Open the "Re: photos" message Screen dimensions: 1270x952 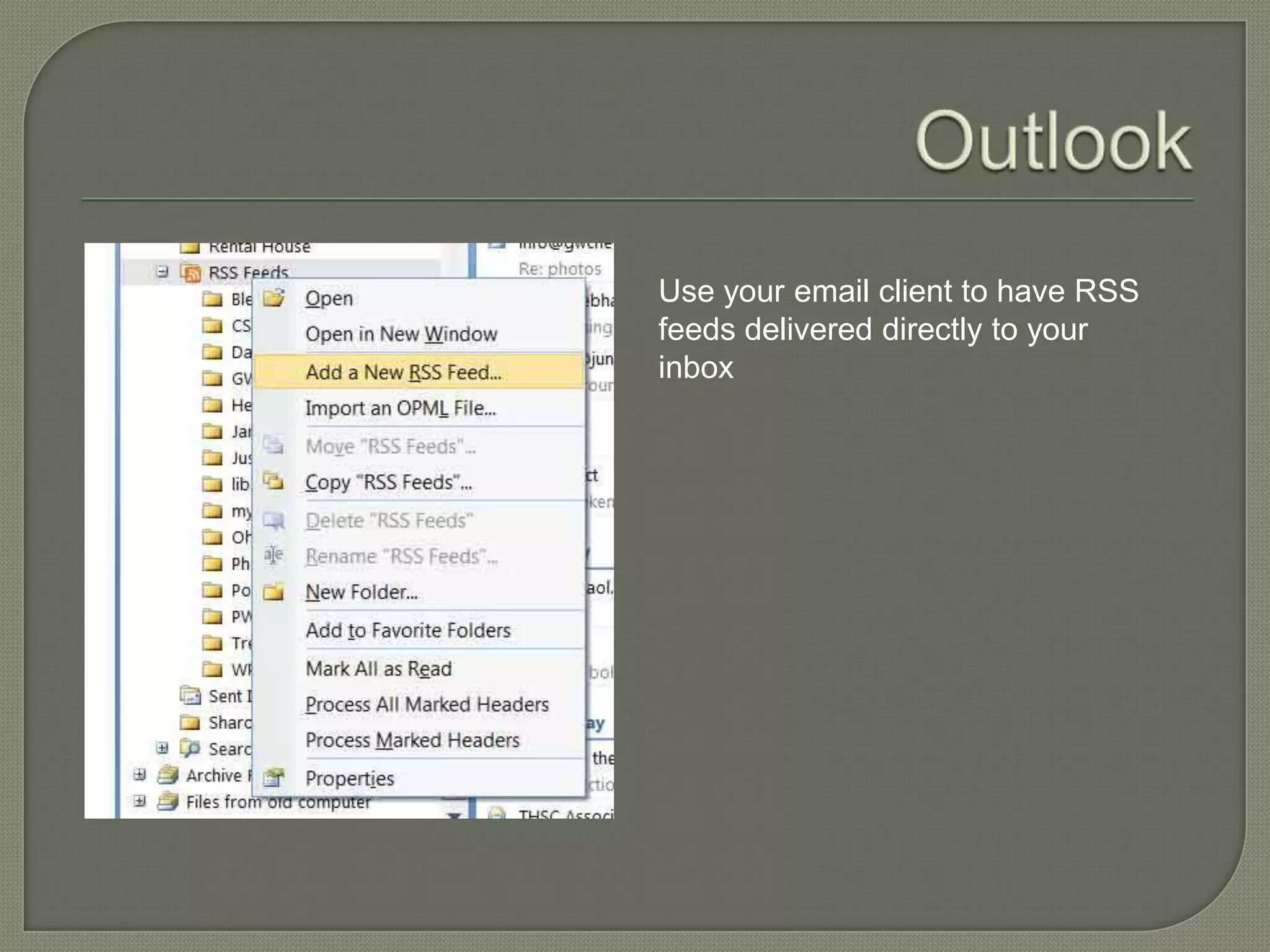click(560, 269)
